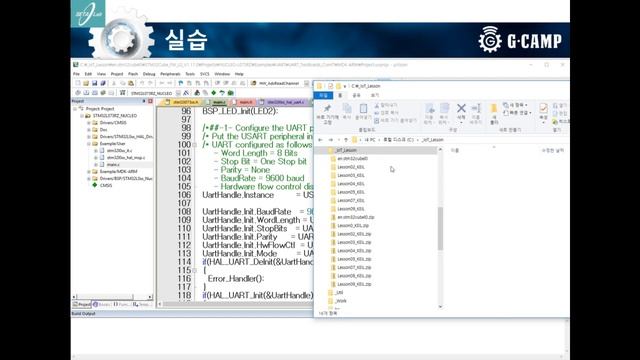Select Lesson04_KEIL.zip in Explorer tree
Viewport: 640px width, 360px height.
[353, 251]
